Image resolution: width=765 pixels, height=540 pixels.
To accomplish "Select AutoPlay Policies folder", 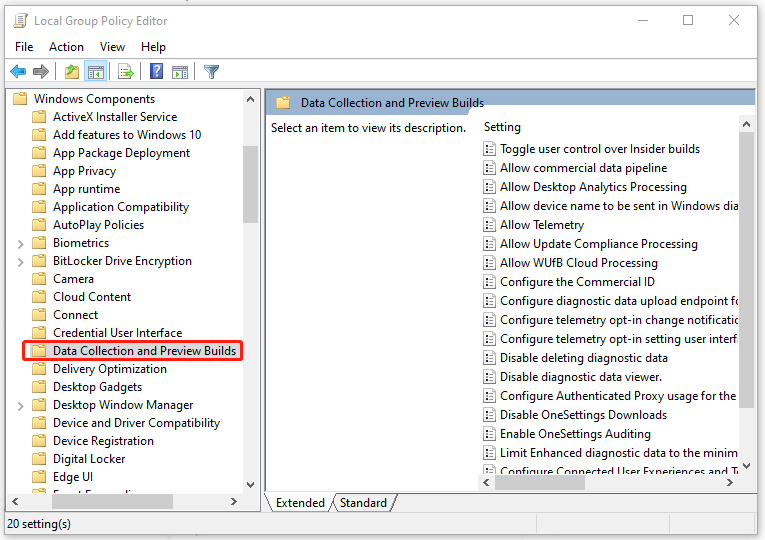I will coord(99,225).
